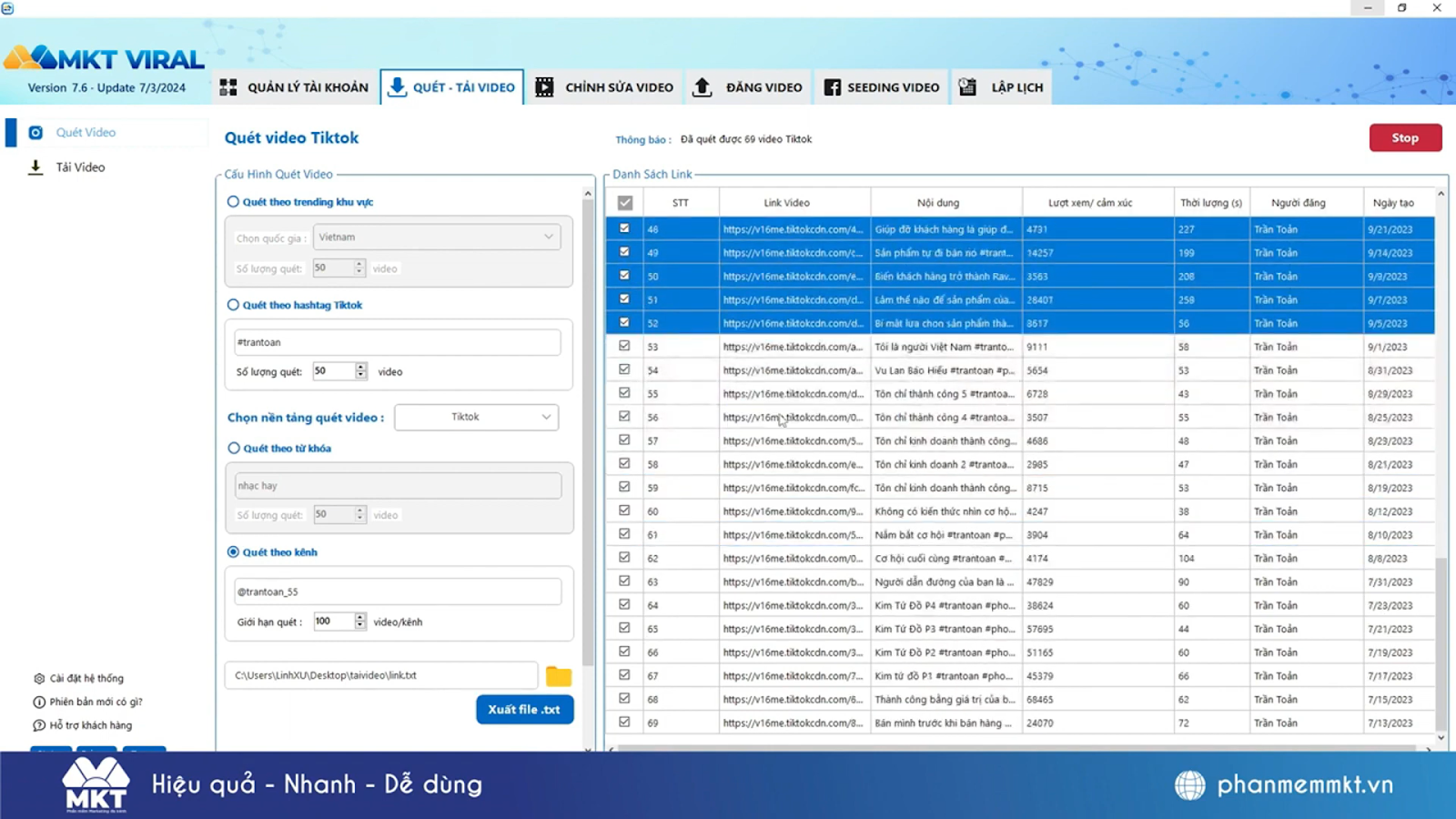Go to the Đăng Video tab
Viewport: 1456px width, 819px height.
pos(748,87)
